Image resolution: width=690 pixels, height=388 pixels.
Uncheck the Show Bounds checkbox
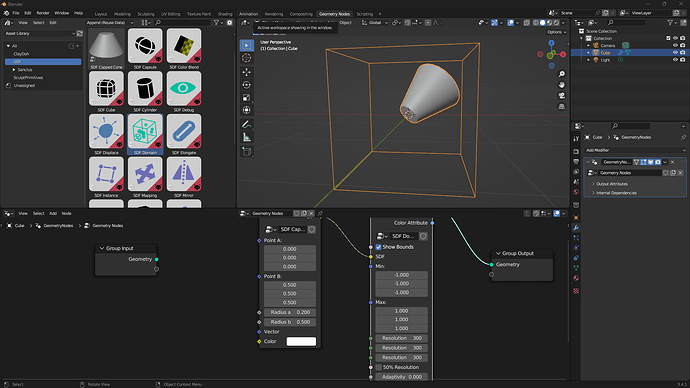[378, 247]
